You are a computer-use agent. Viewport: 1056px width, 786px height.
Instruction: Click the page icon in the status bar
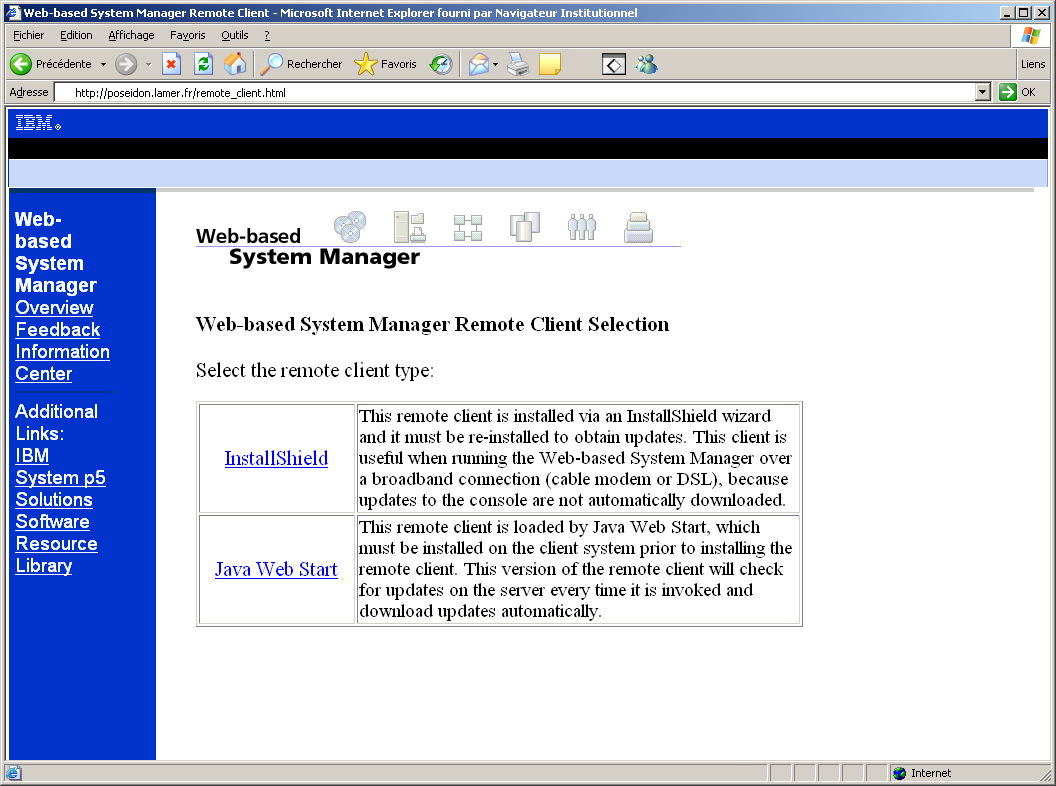[x=13, y=773]
